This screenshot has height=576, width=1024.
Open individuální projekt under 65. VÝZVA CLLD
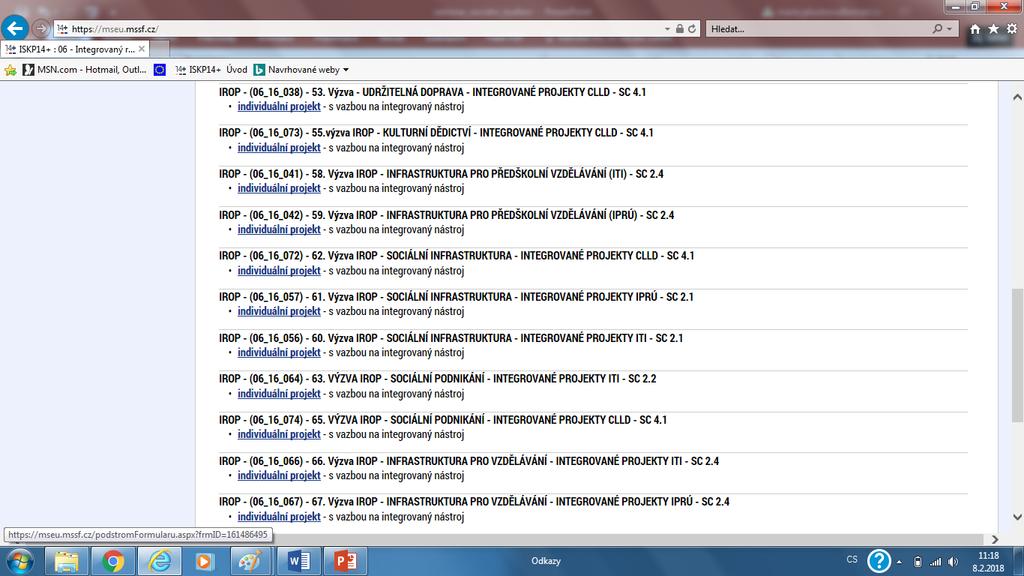279,434
